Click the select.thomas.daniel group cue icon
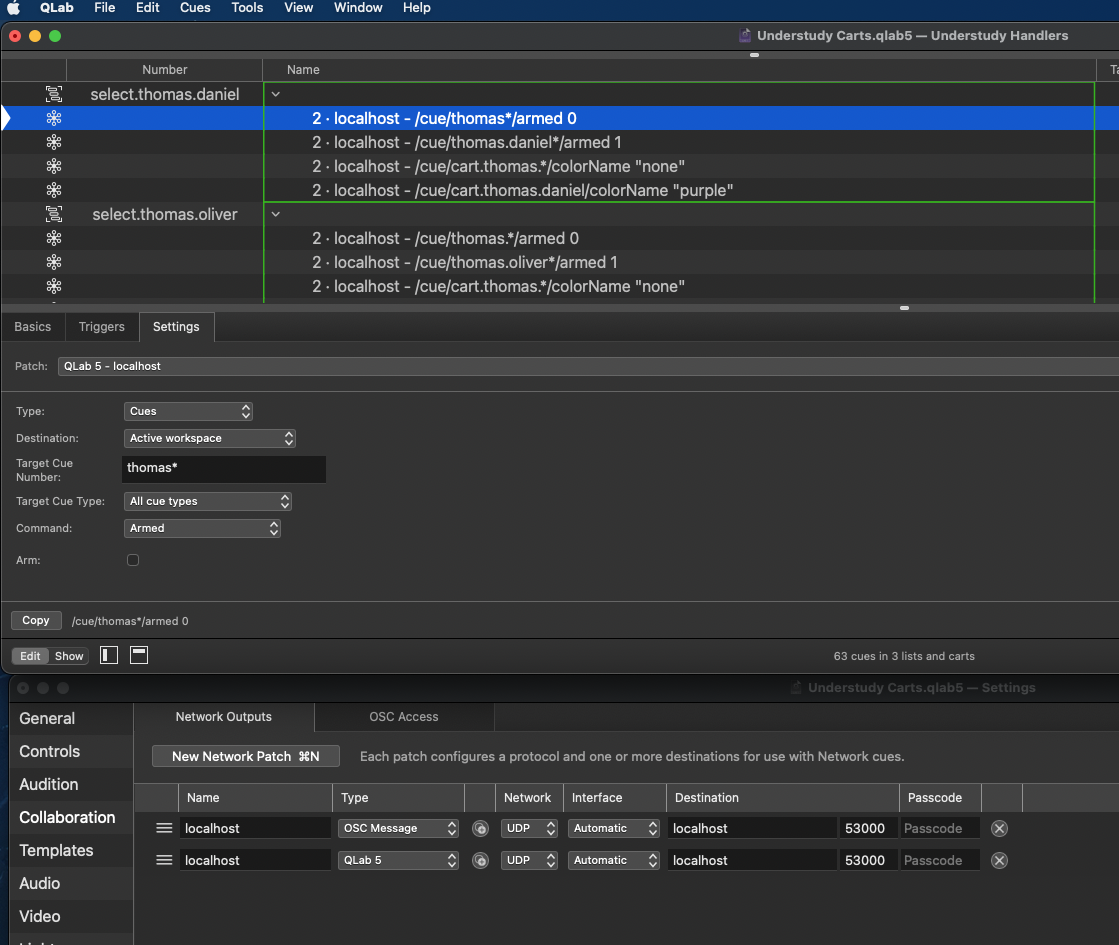1119x945 pixels. click(54, 94)
